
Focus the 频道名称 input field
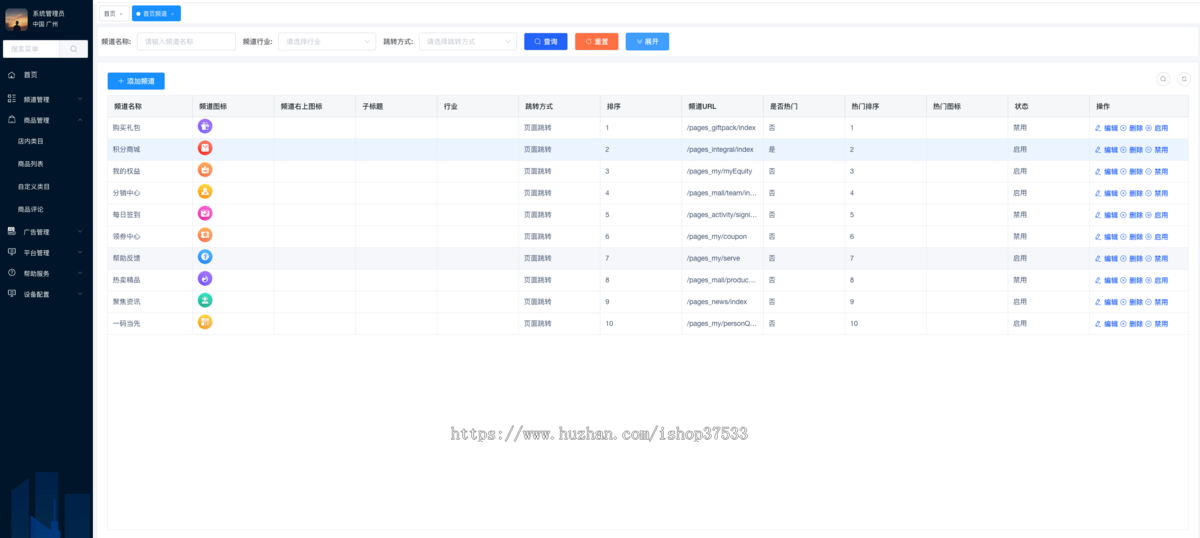tap(186, 42)
